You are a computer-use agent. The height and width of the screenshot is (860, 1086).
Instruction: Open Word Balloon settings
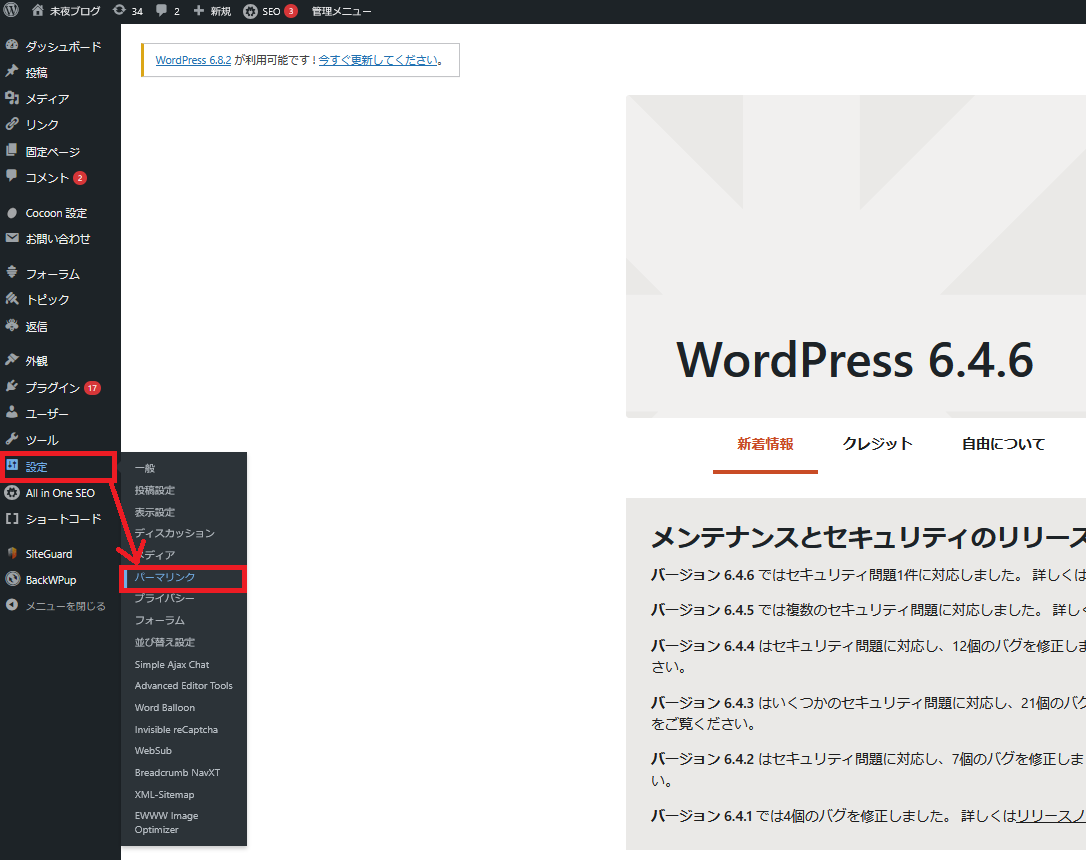[x=165, y=708]
